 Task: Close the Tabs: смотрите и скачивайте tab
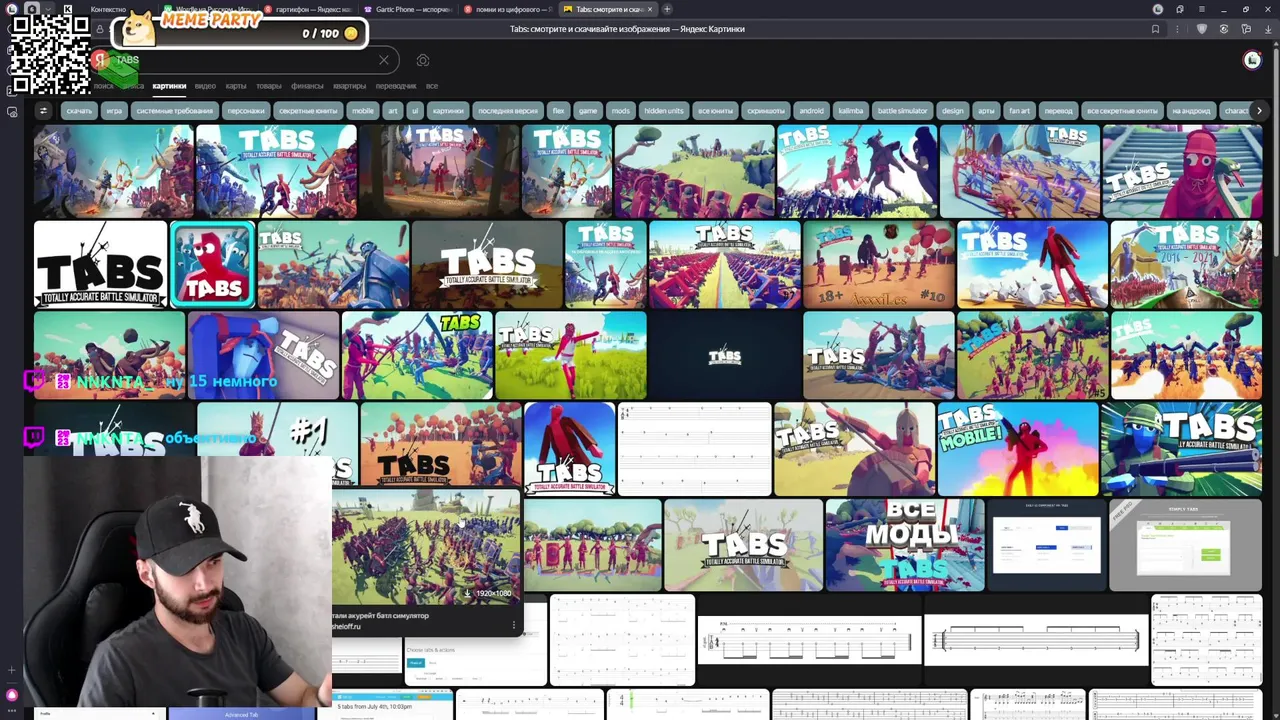[x=650, y=9]
